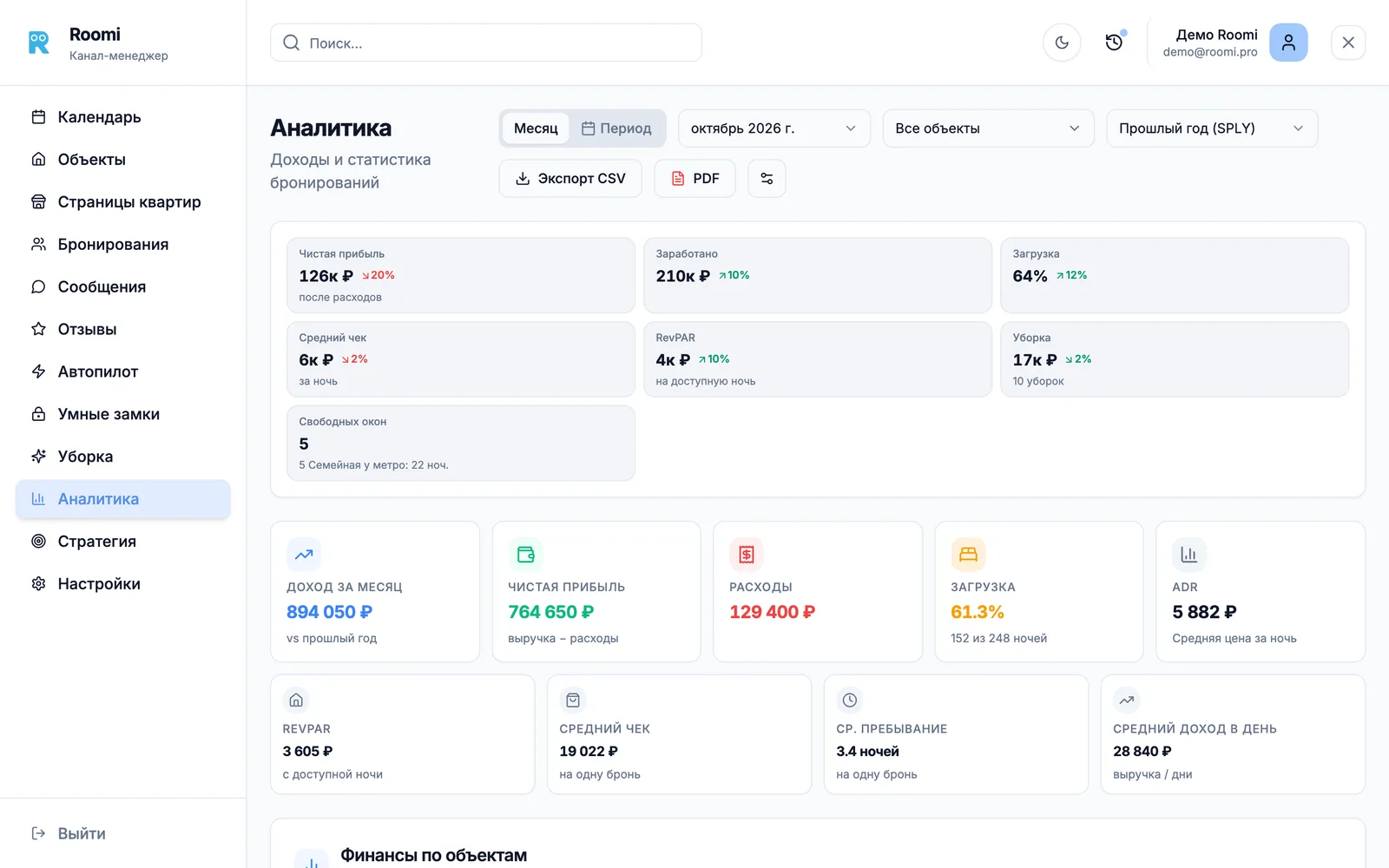Navigate to Бронирования
The width and height of the screenshot is (1389, 868).
[x=123, y=245]
